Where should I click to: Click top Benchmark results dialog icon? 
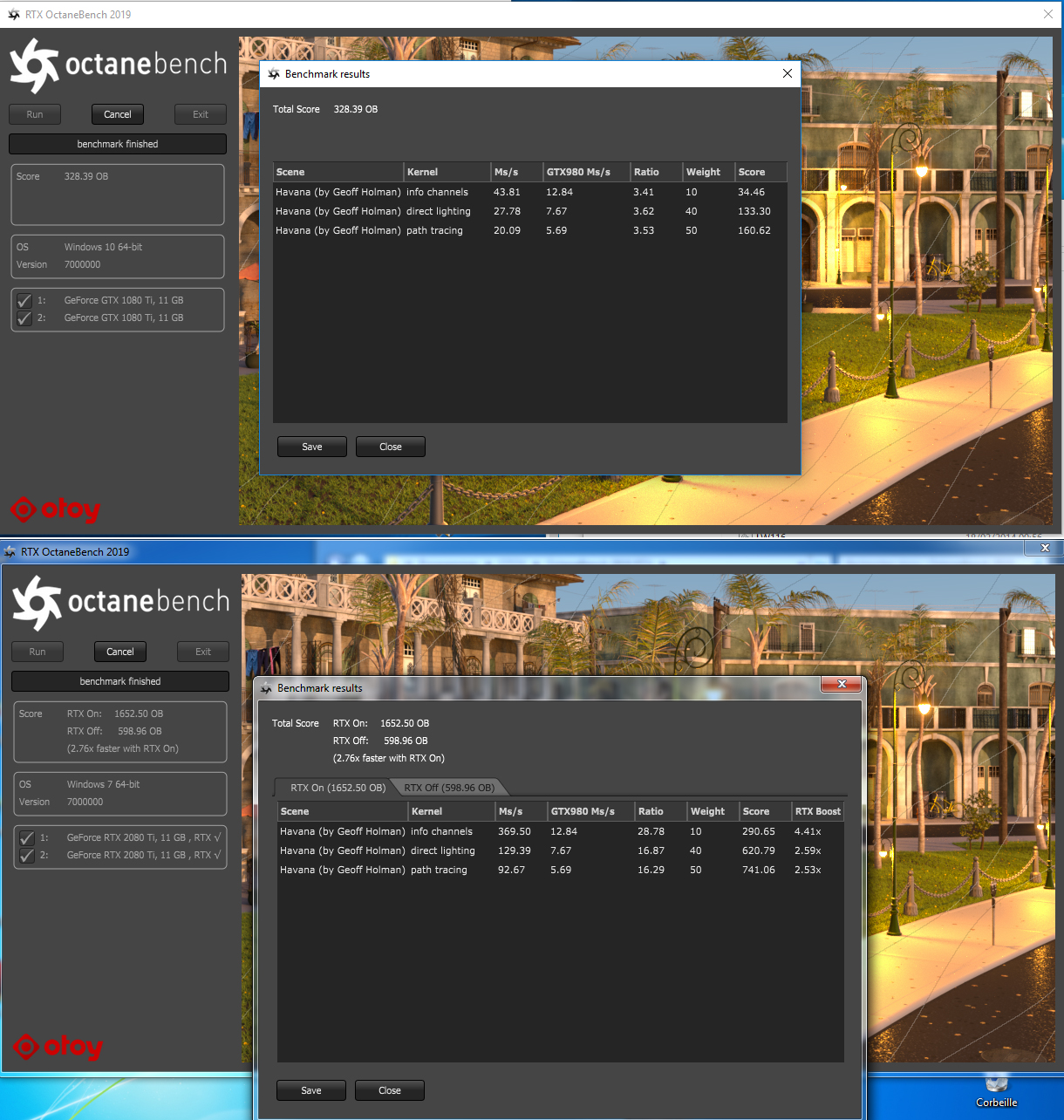pyautogui.click(x=274, y=74)
